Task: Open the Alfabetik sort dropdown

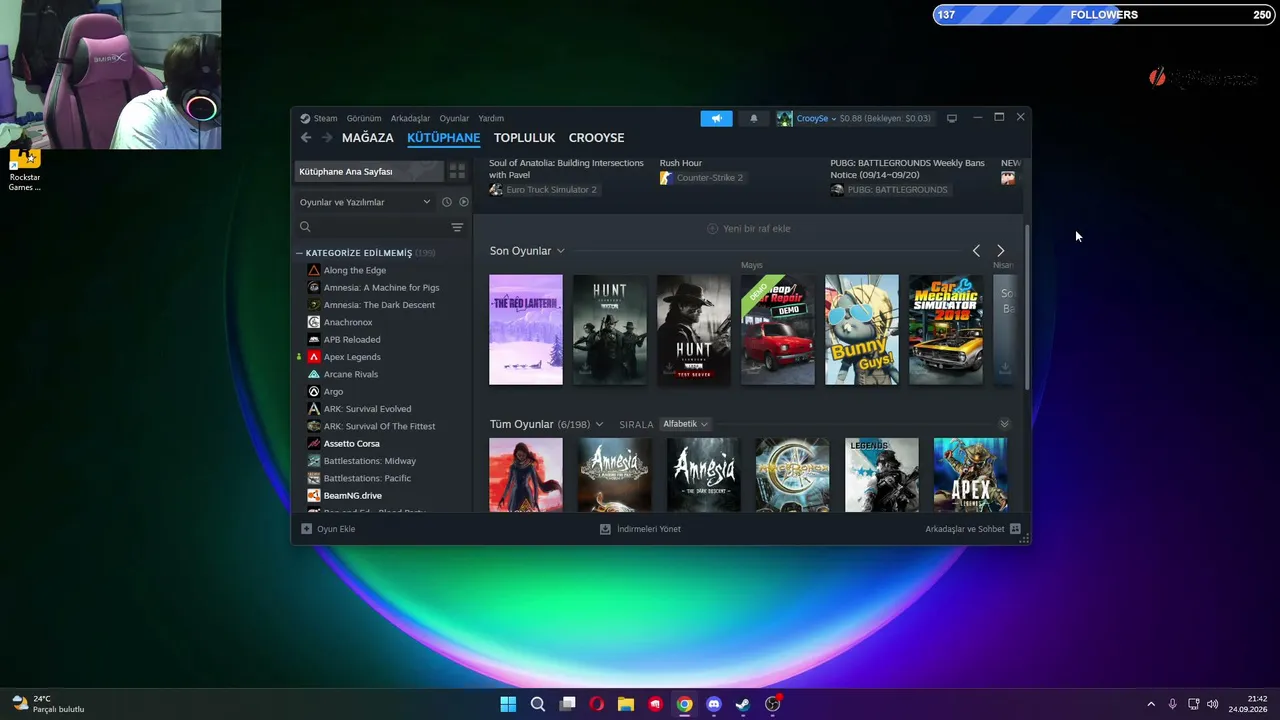Action: (x=685, y=424)
